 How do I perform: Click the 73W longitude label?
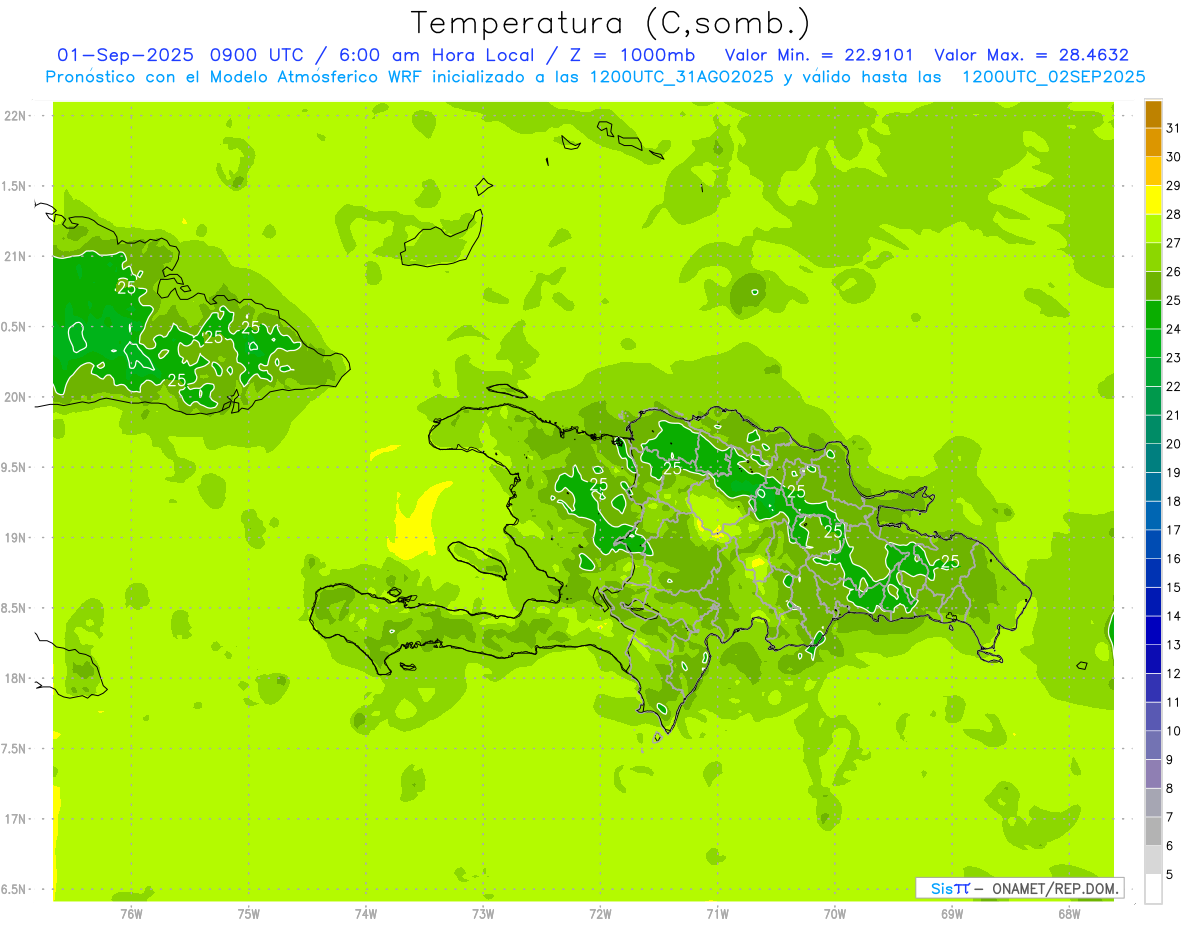[x=482, y=914]
